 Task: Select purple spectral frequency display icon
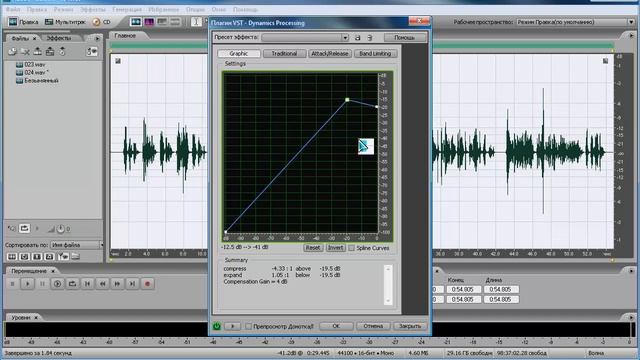click(149, 22)
